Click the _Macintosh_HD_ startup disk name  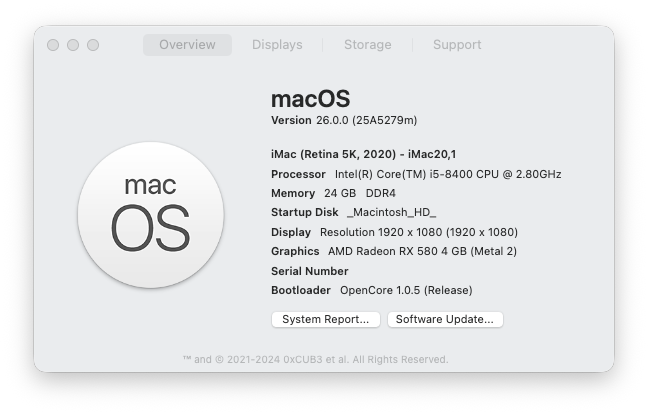[x=391, y=212]
